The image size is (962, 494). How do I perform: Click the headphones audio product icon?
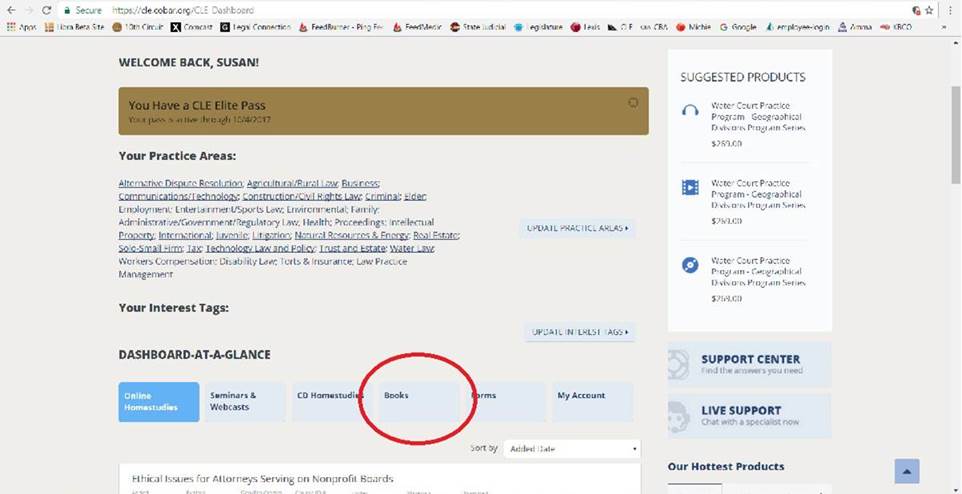(x=690, y=110)
